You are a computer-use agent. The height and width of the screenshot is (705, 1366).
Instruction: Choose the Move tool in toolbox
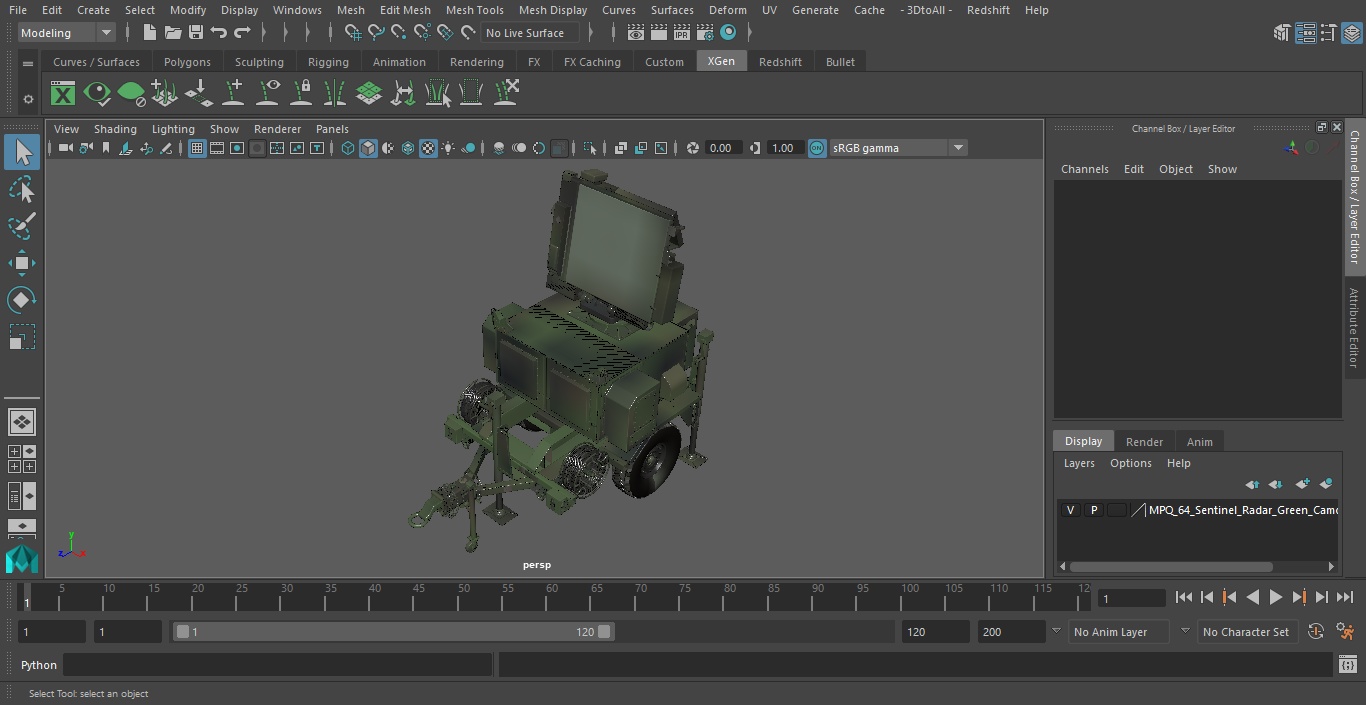coord(21,264)
